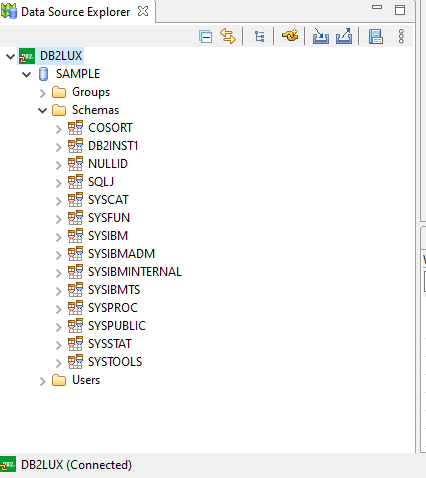426x478 pixels.
Task: Click the export profiles icon
Action: pyautogui.click(x=344, y=36)
